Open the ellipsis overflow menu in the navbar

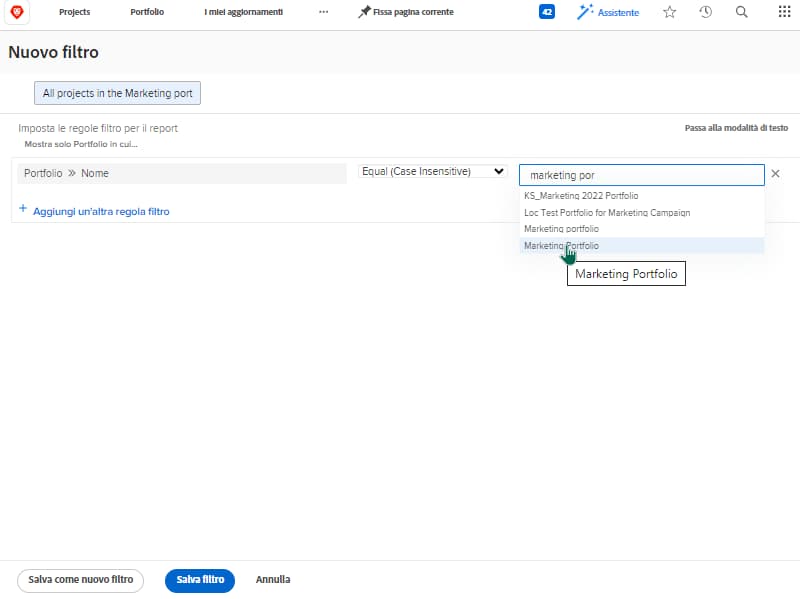click(324, 12)
